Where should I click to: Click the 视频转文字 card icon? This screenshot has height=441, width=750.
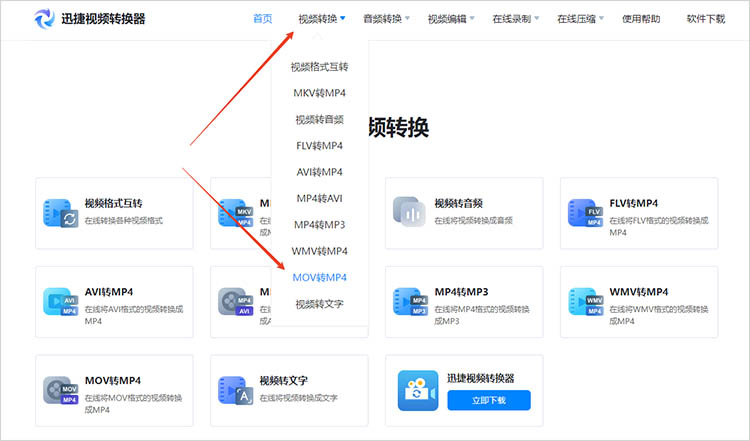click(x=235, y=390)
